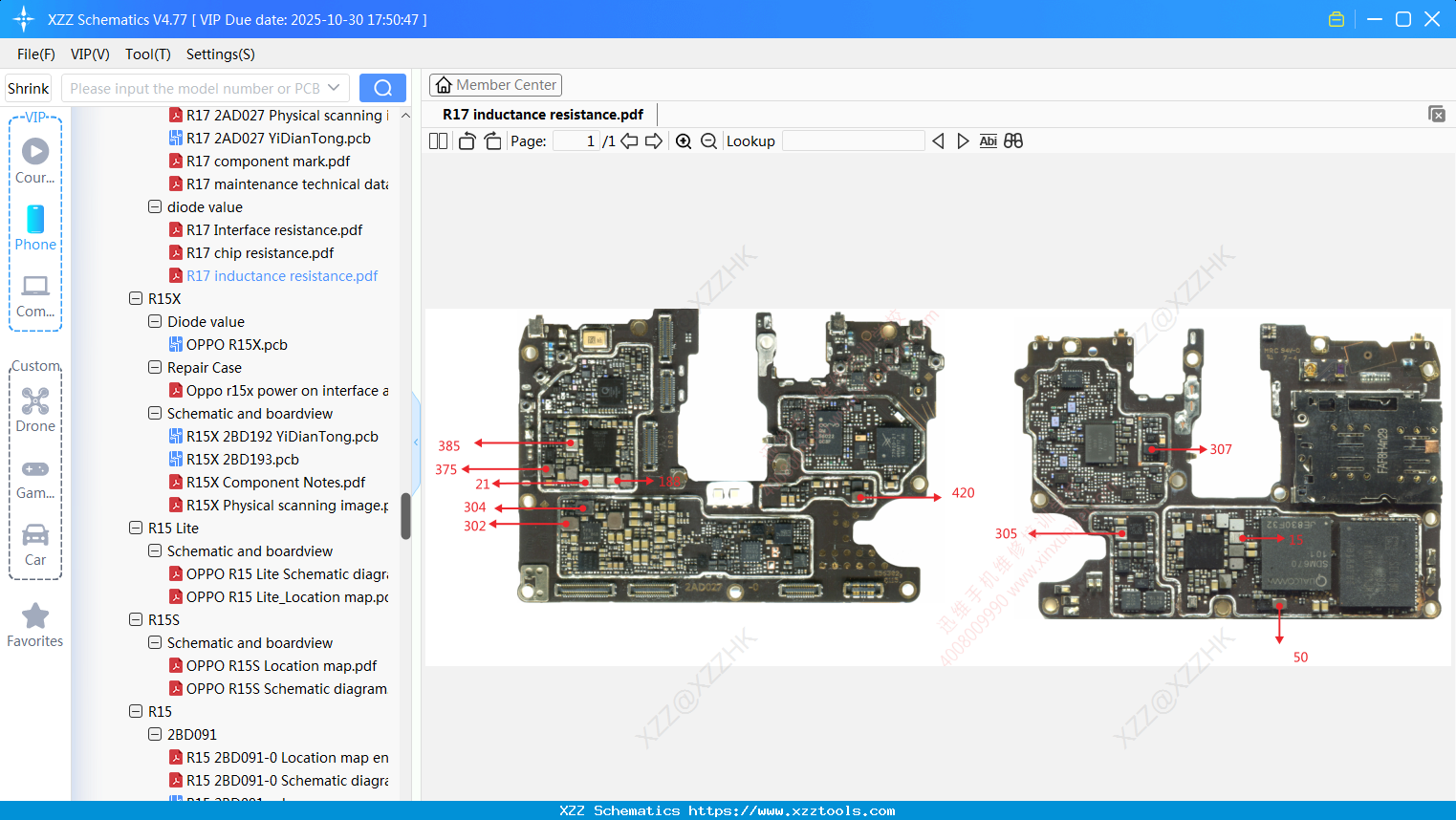
Task: Collapse the R15X tree node
Action: point(136,298)
